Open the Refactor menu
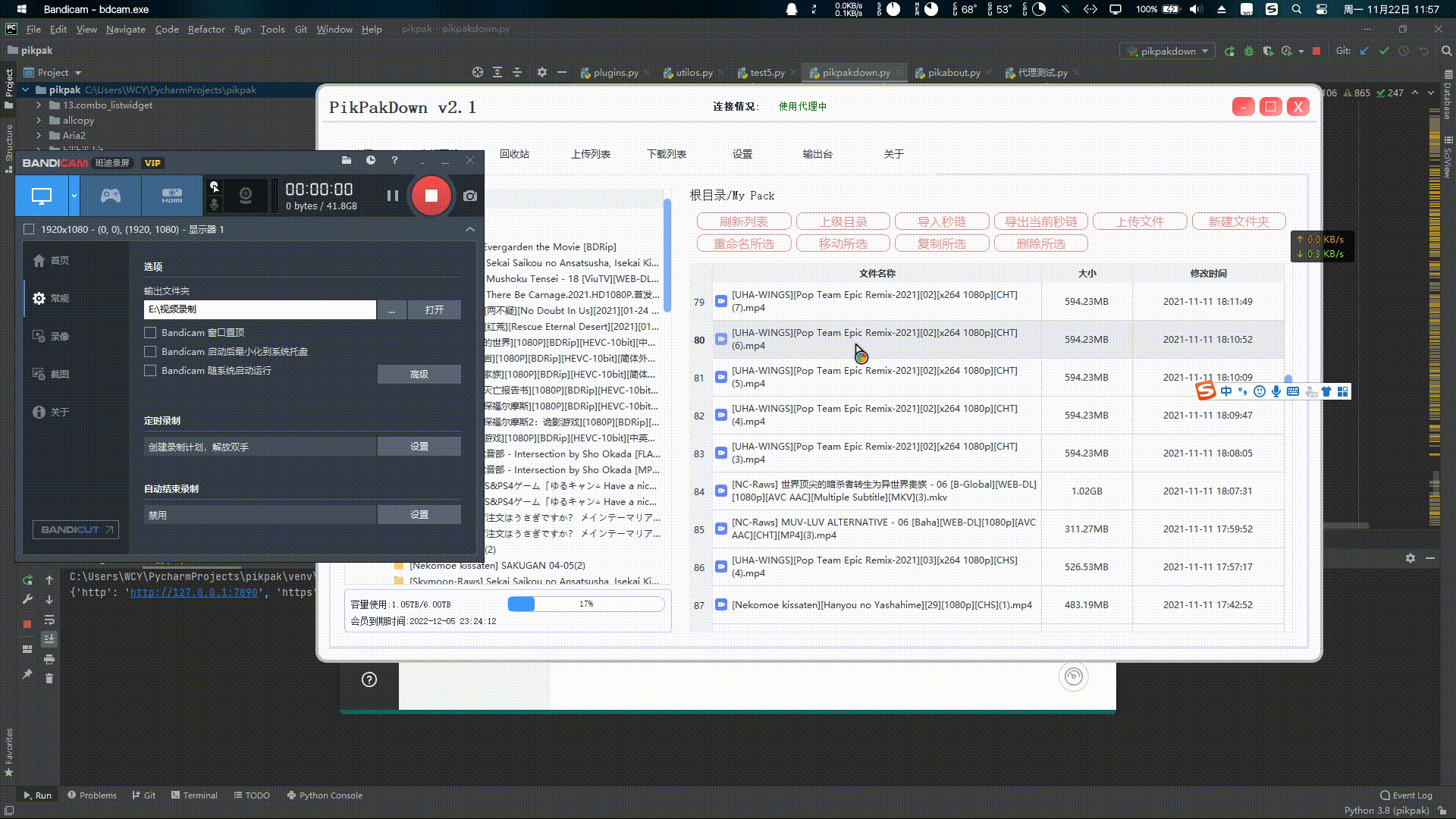Screen dimensions: 1456x819 click(x=206, y=29)
